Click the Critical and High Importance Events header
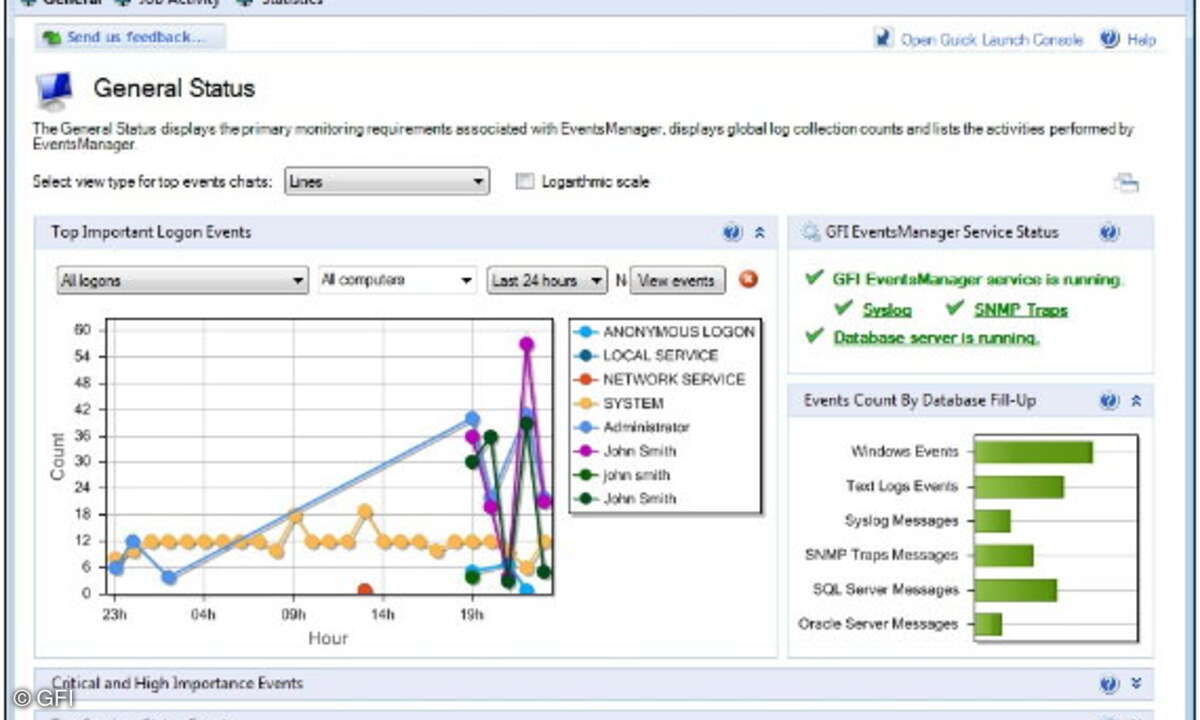 point(594,684)
